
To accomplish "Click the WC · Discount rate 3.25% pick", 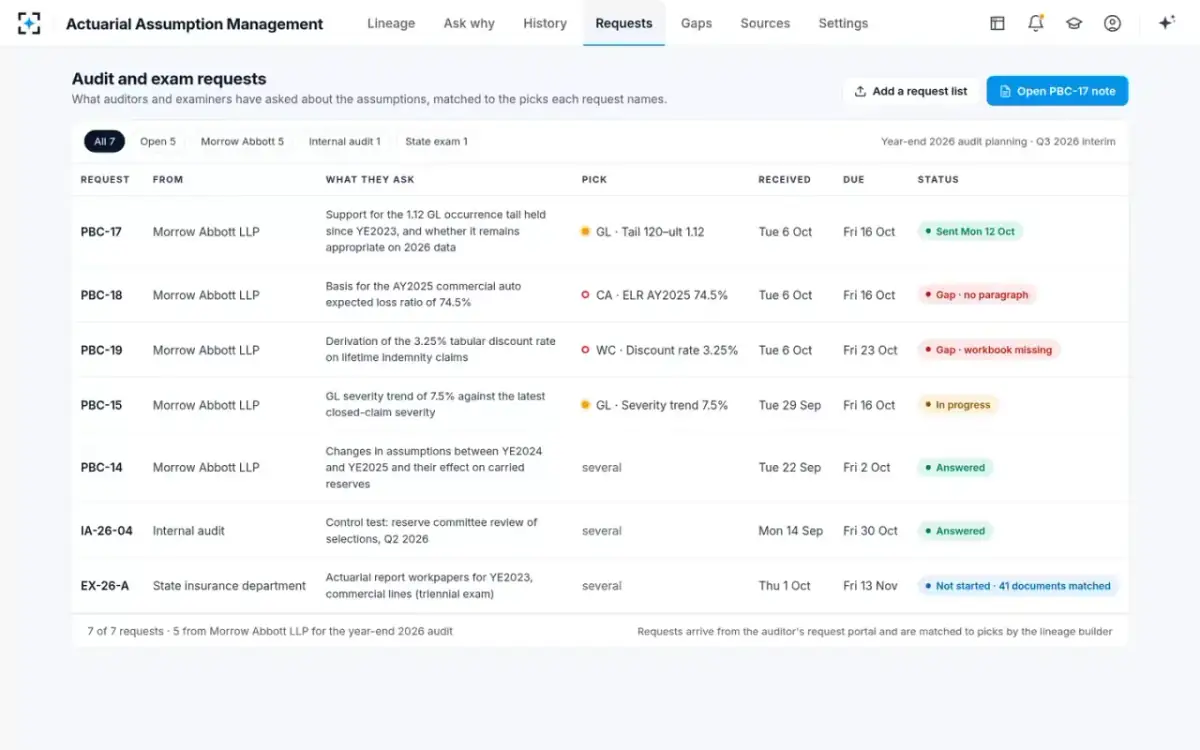I will coord(667,350).
